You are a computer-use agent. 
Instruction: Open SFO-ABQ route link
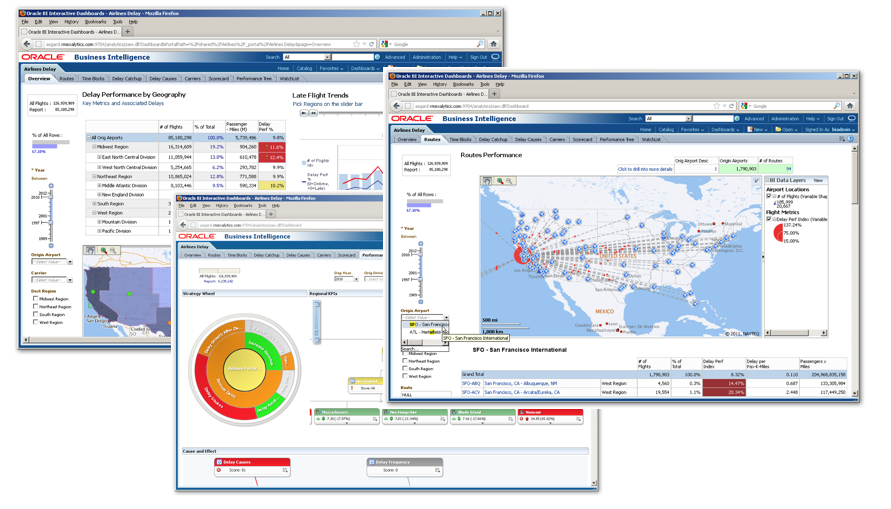471,383
